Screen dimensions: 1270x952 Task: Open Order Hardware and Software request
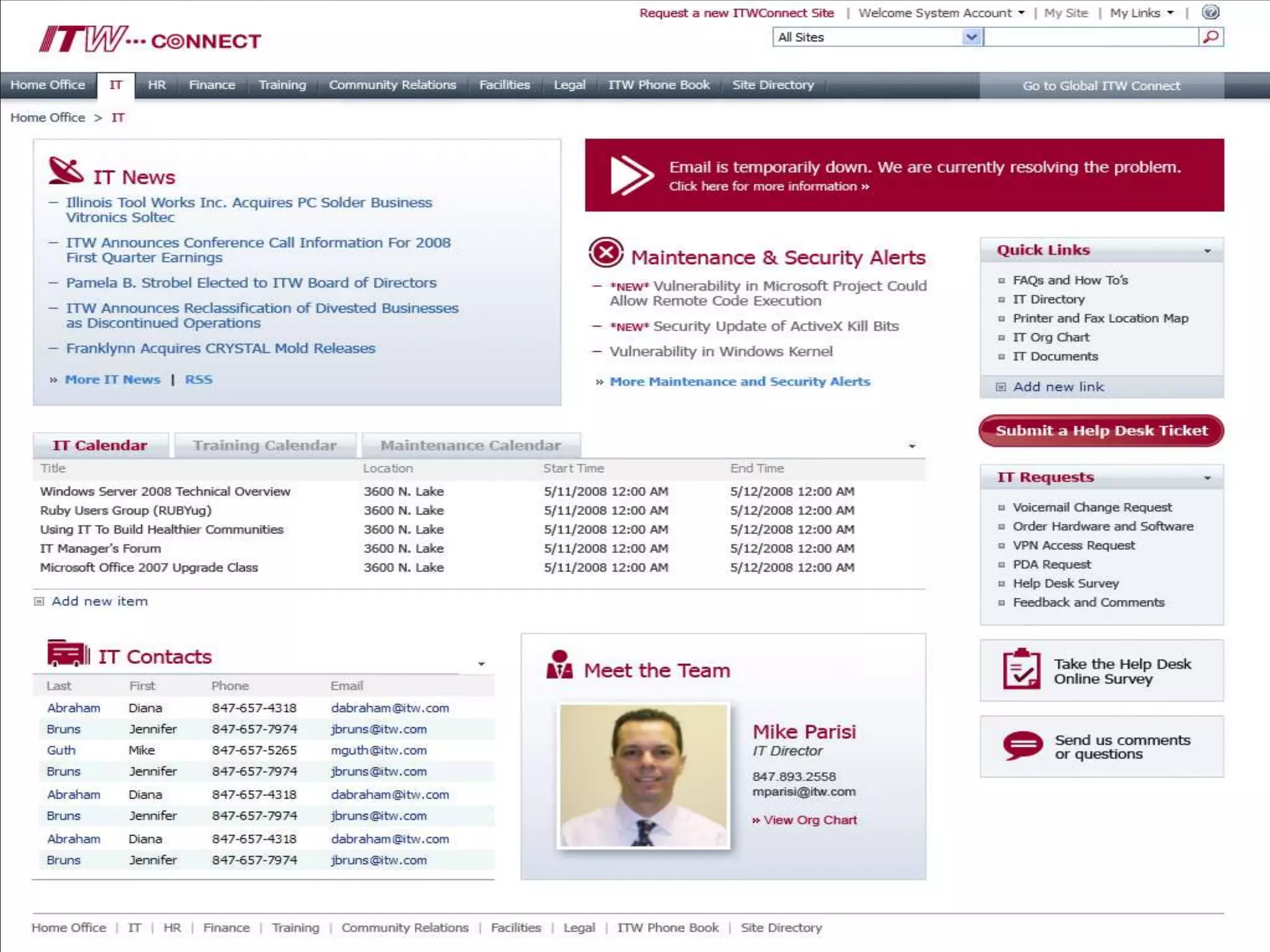point(1103,526)
